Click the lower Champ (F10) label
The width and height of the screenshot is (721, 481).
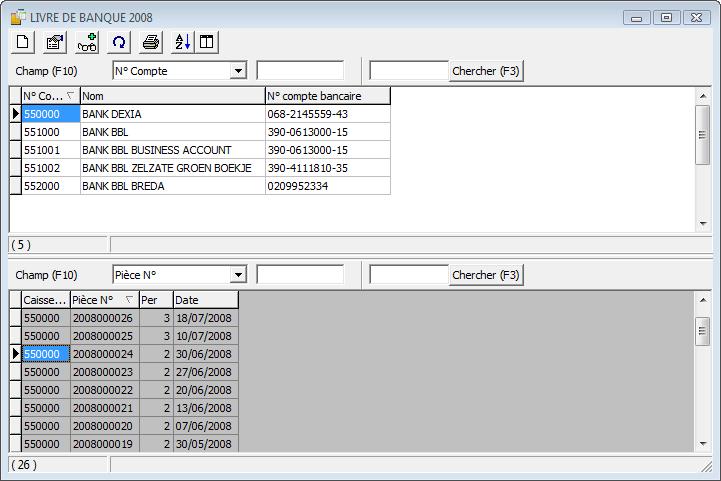click(46, 275)
